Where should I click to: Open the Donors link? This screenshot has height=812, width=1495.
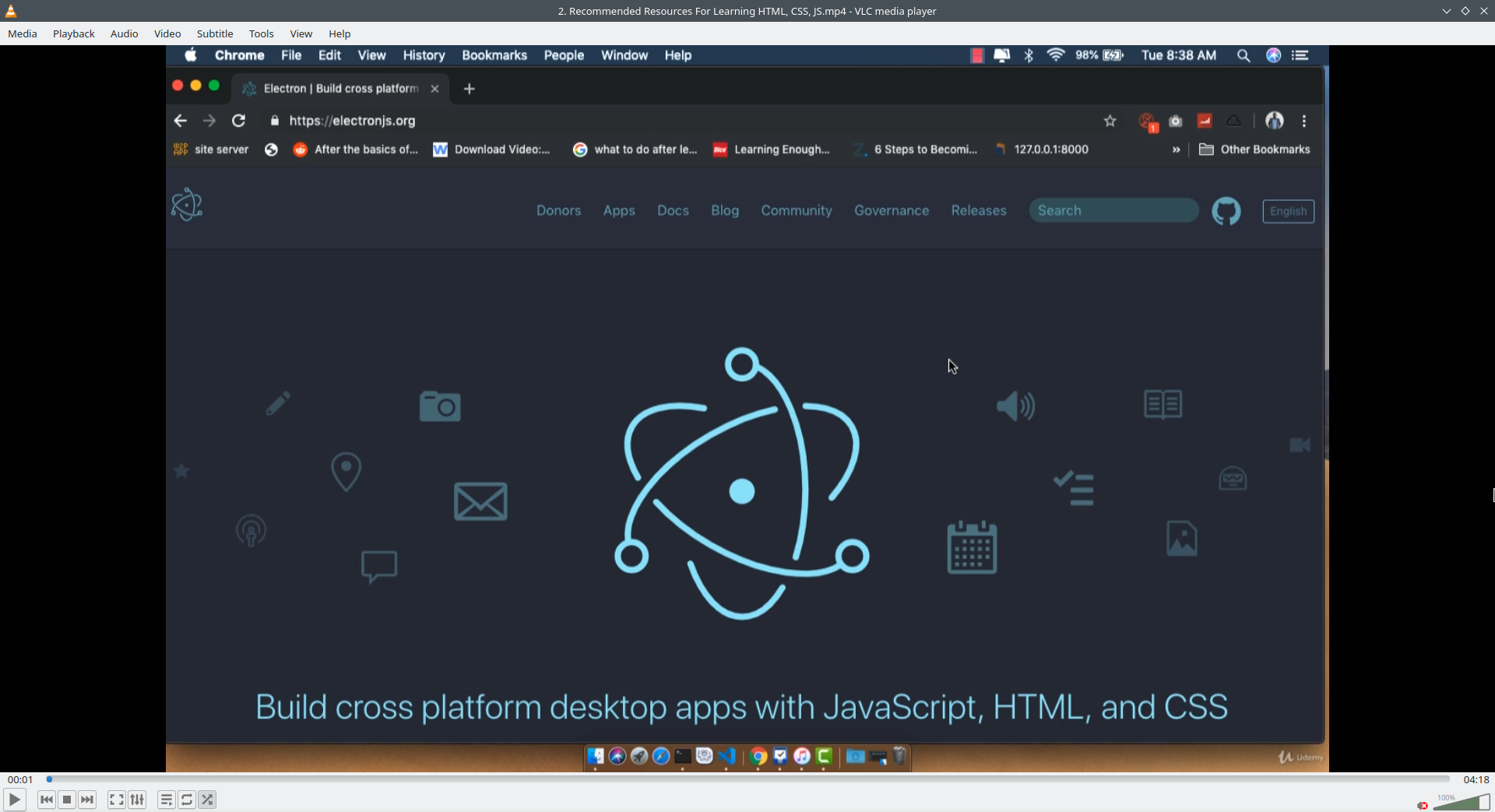[x=558, y=210]
